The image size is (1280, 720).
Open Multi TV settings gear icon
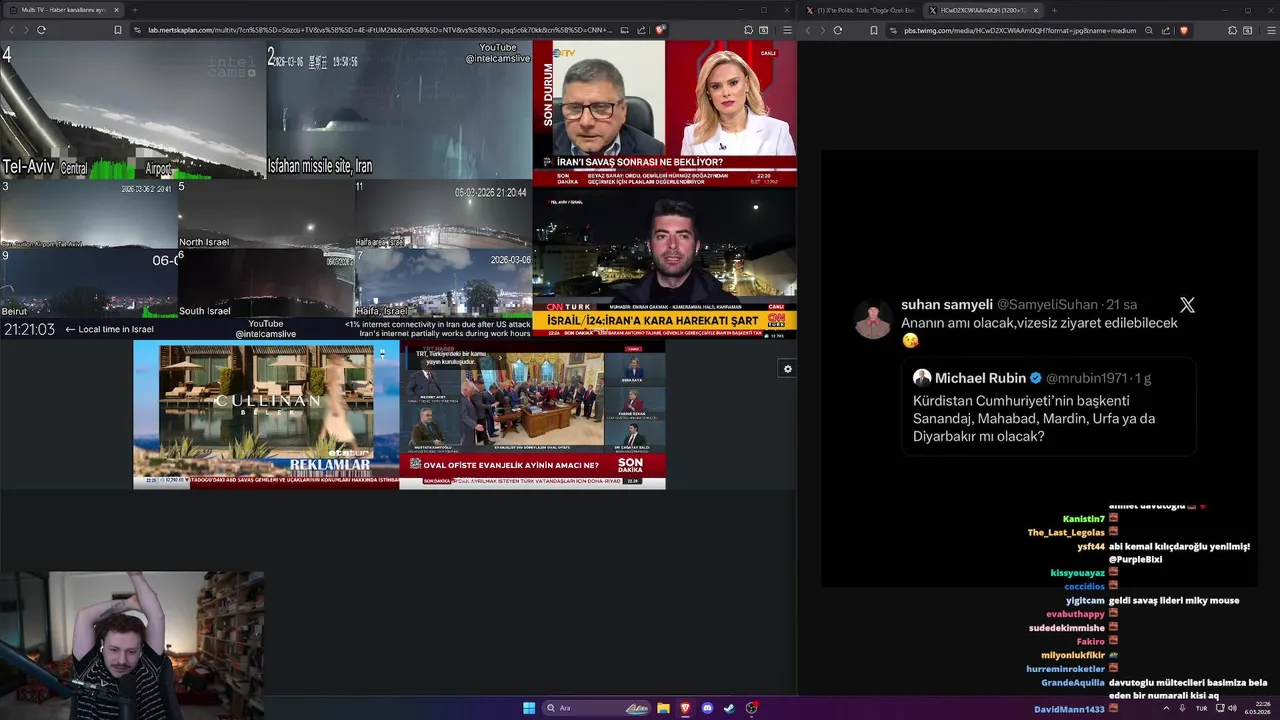[788, 369]
